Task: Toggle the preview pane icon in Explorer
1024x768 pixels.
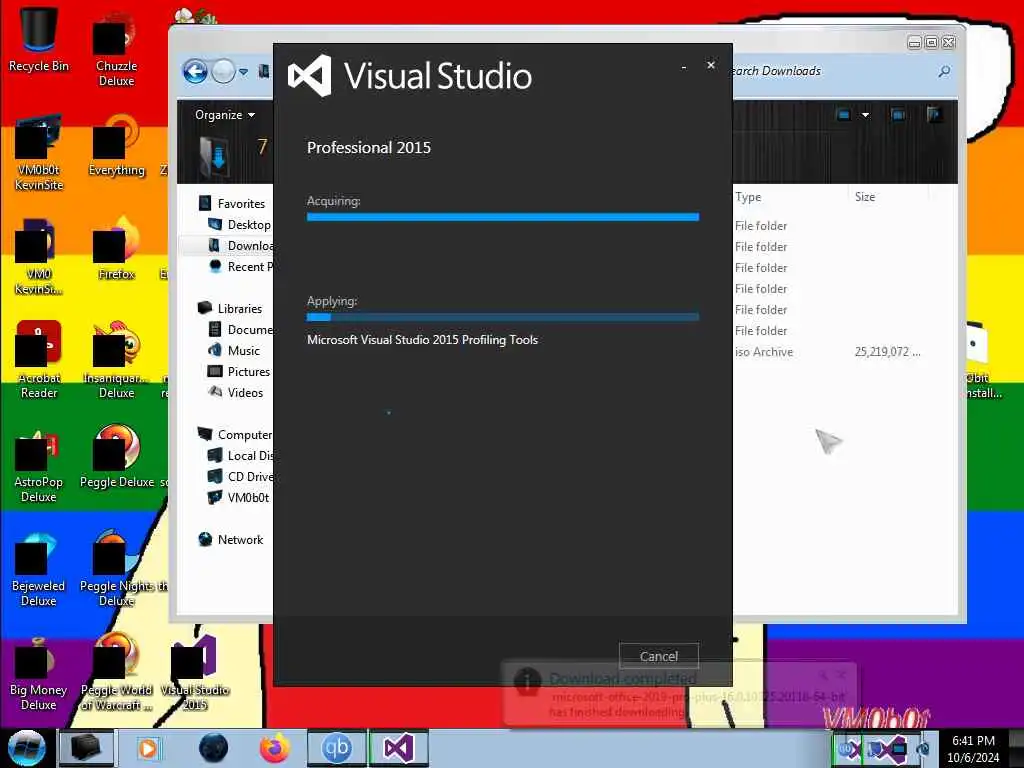Action: 898,115
